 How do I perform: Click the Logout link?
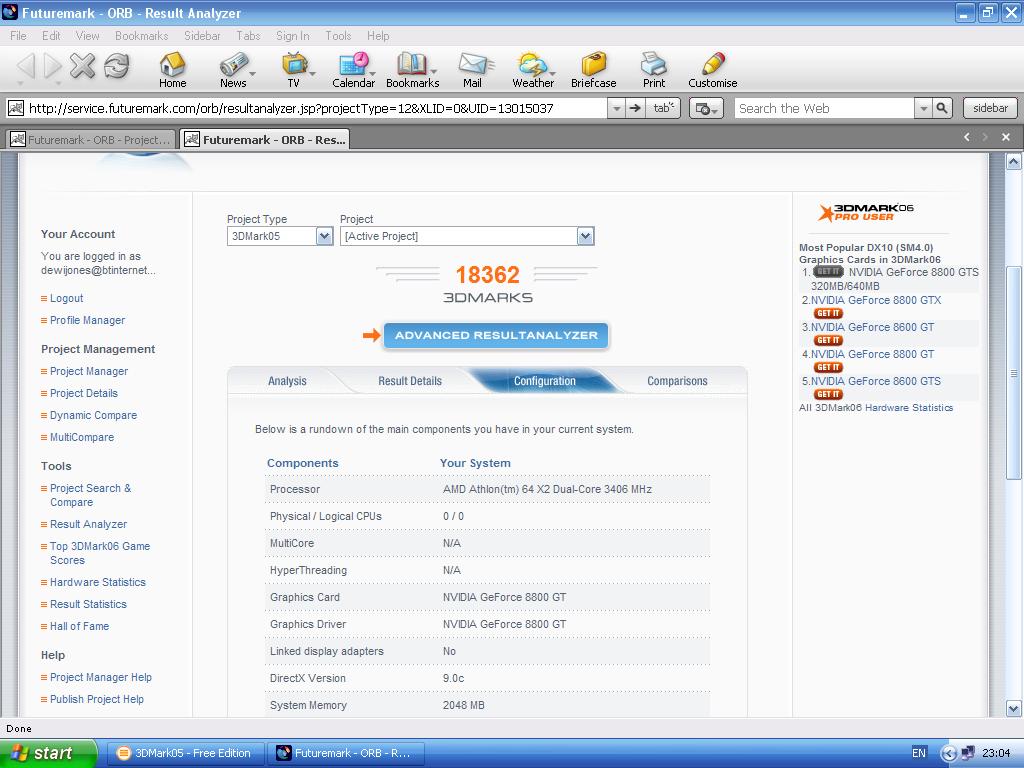[x=67, y=298]
